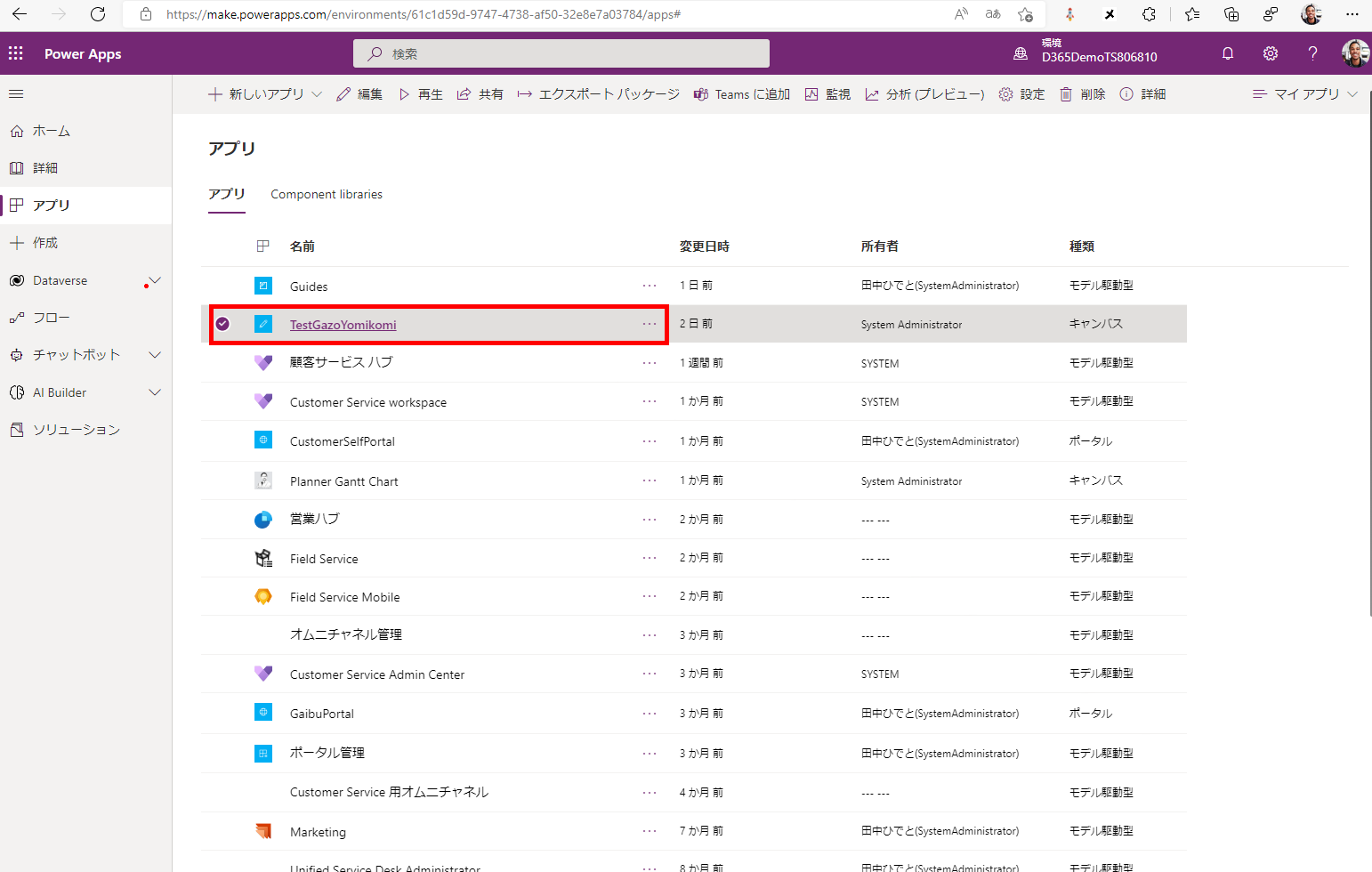Open browser extensions puzzle icon
1372x872 pixels.
[1149, 14]
